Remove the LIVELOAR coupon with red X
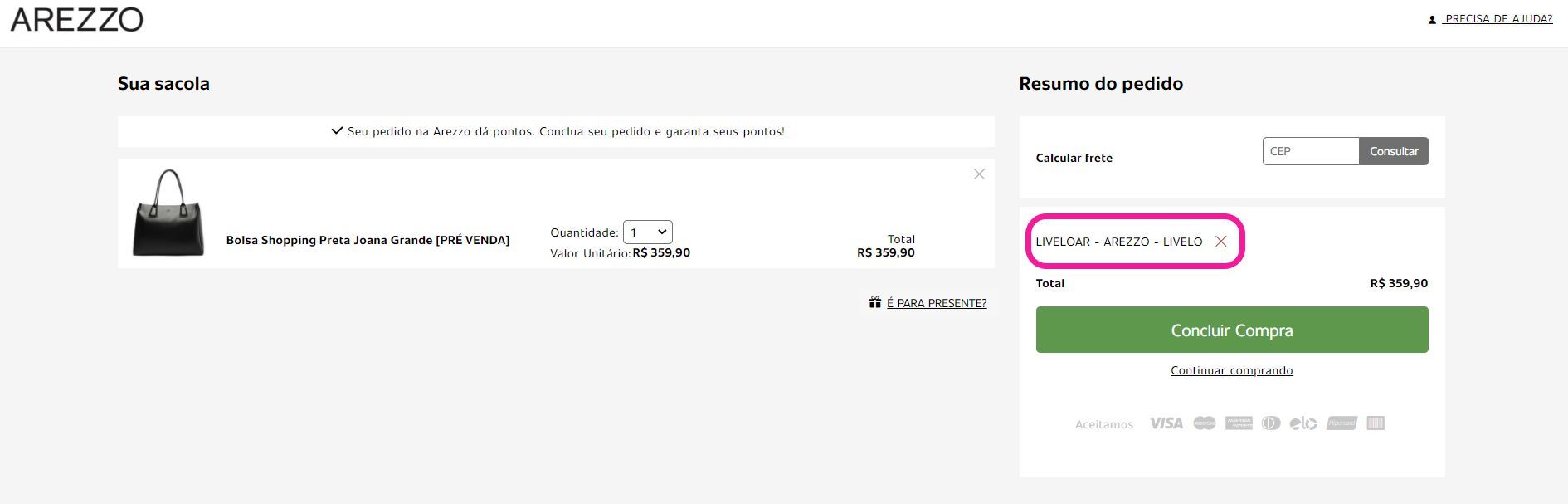The width and height of the screenshot is (1568, 504). (1220, 241)
